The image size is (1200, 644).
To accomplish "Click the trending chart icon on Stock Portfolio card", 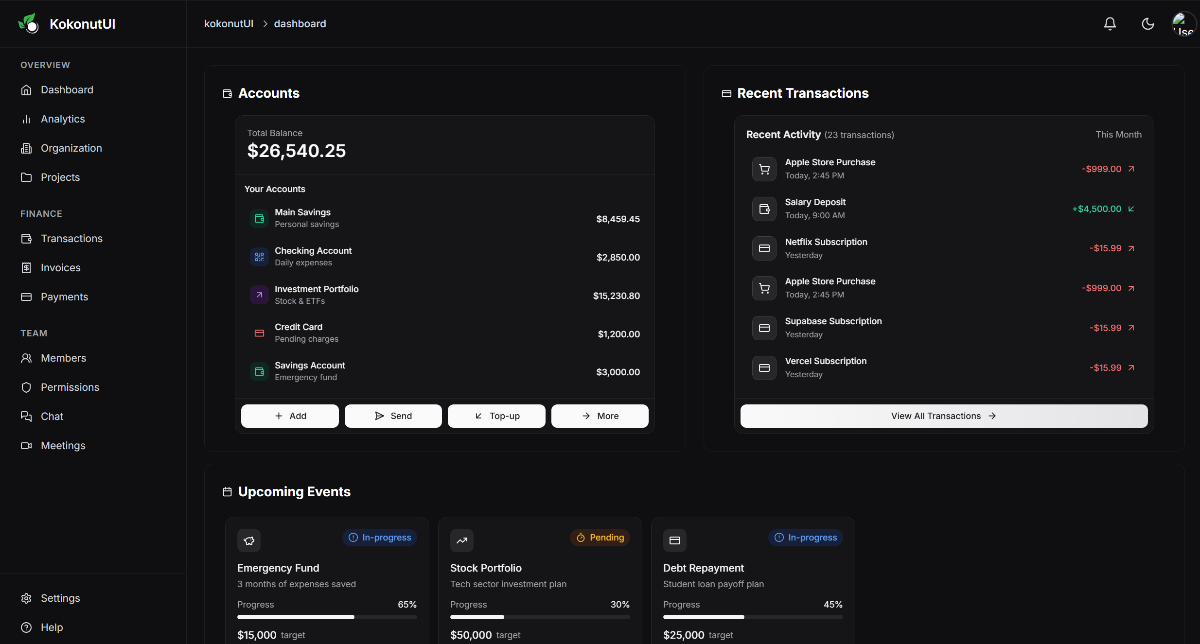I will 462,540.
